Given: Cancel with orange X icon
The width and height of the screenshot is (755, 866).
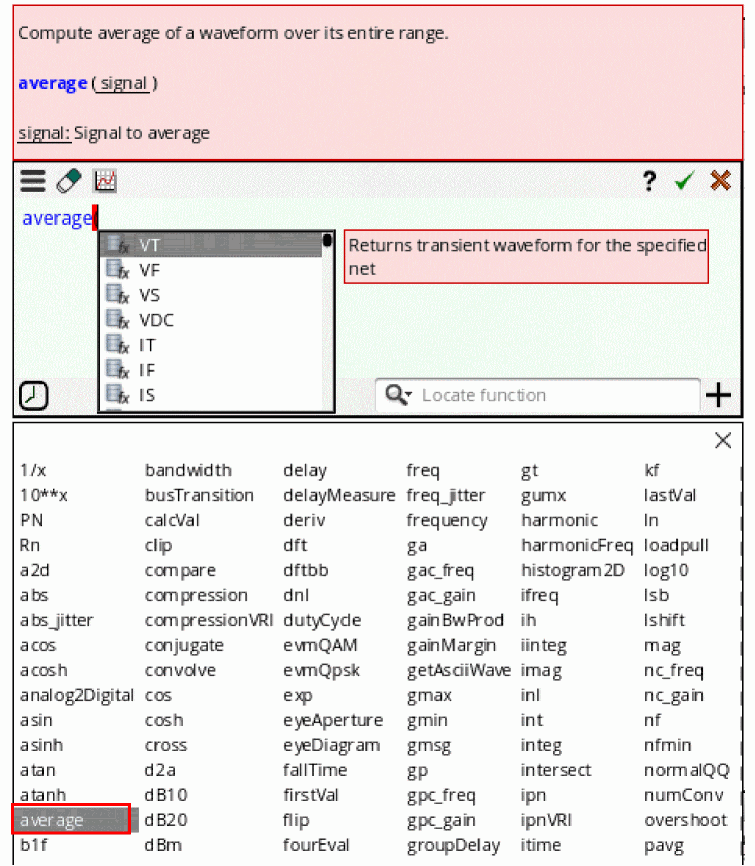Looking at the screenshot, I should coord(720,181).
